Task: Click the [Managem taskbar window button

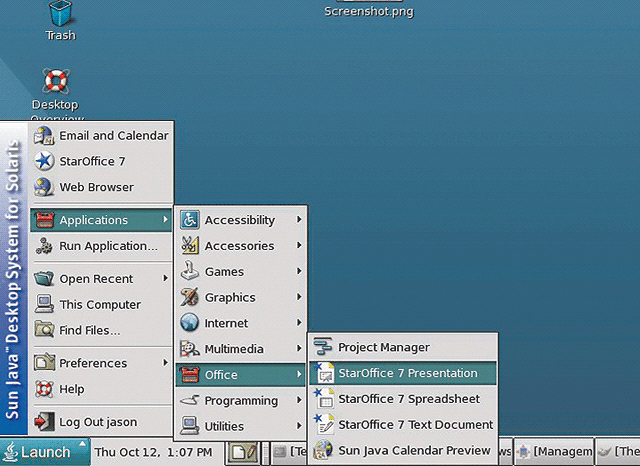Action: point(553,451)
